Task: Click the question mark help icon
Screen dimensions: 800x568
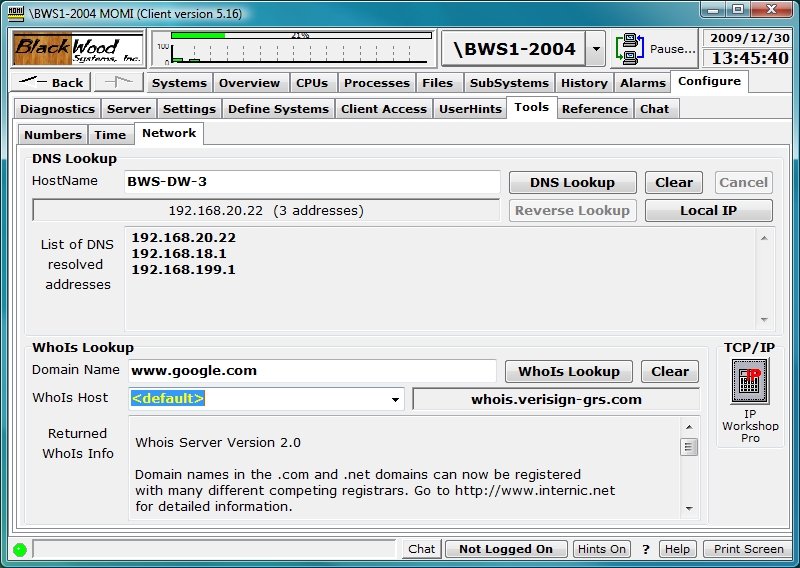Action: [646, 549]
